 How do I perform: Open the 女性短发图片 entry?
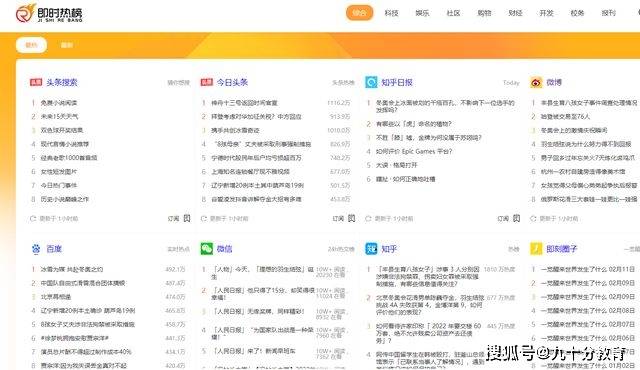click(59, 172)
